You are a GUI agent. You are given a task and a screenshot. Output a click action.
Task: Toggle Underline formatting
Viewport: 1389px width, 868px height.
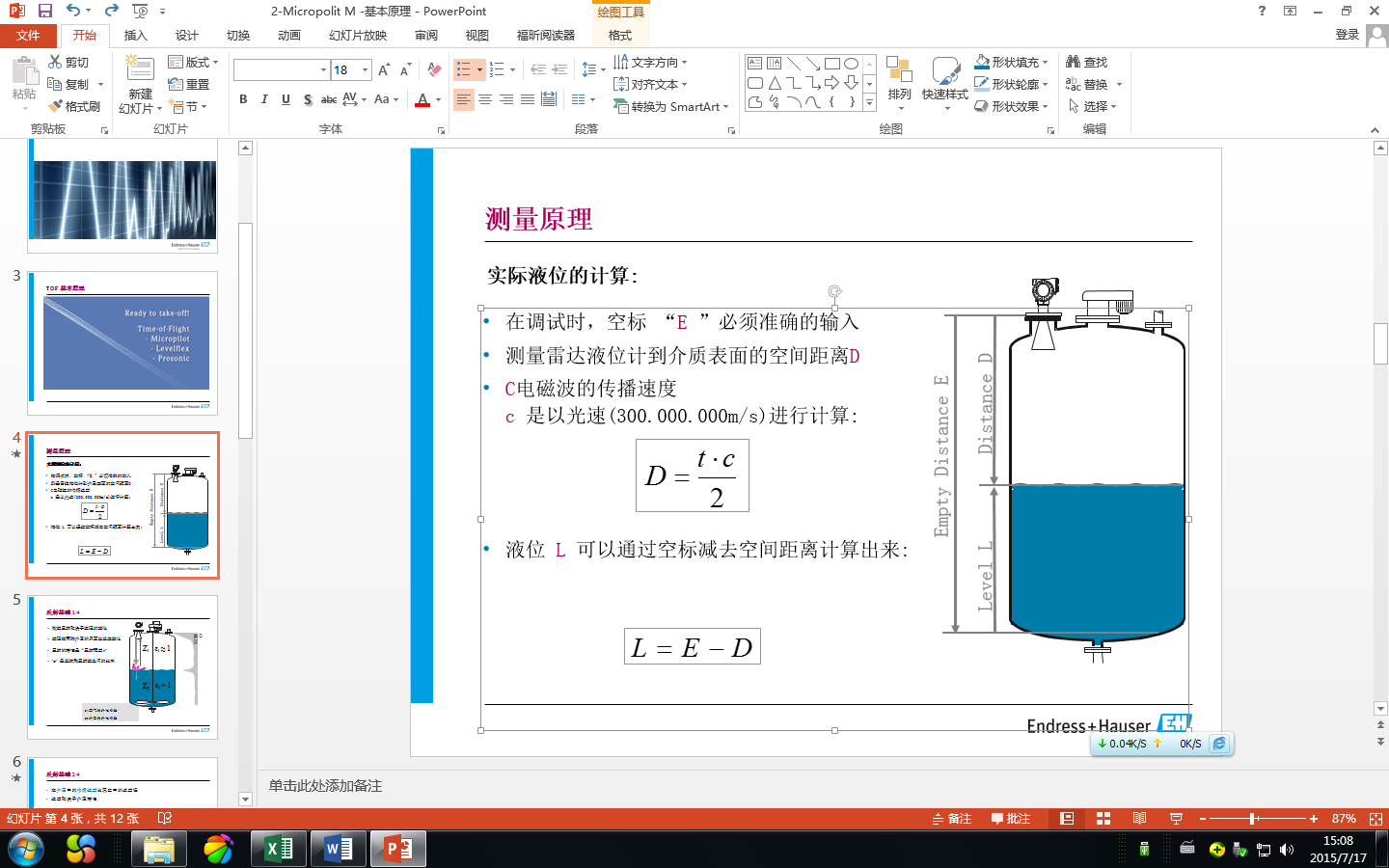tap(286, 99)
